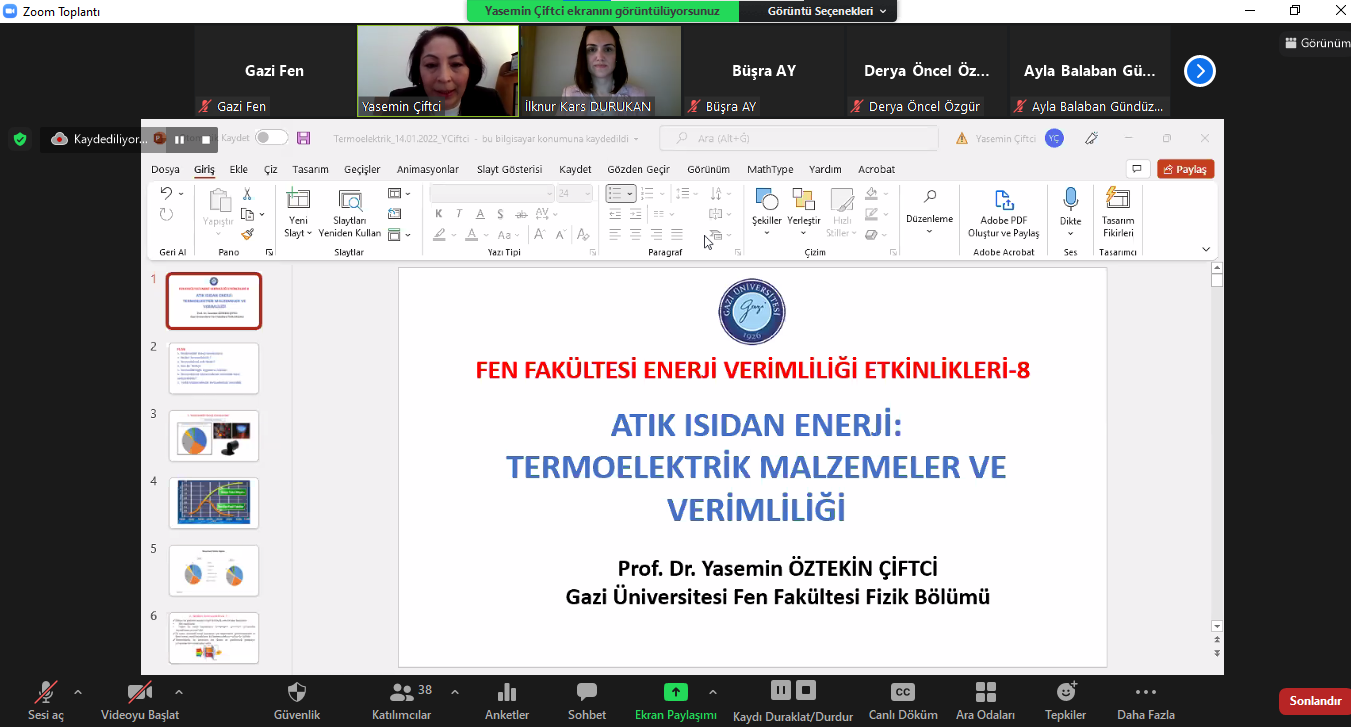This screenshot has width=1351, height=727.
Task: Open Tasarım Fikirleri designer icon
Action: pyautogui.click(x=1117, y=199)
